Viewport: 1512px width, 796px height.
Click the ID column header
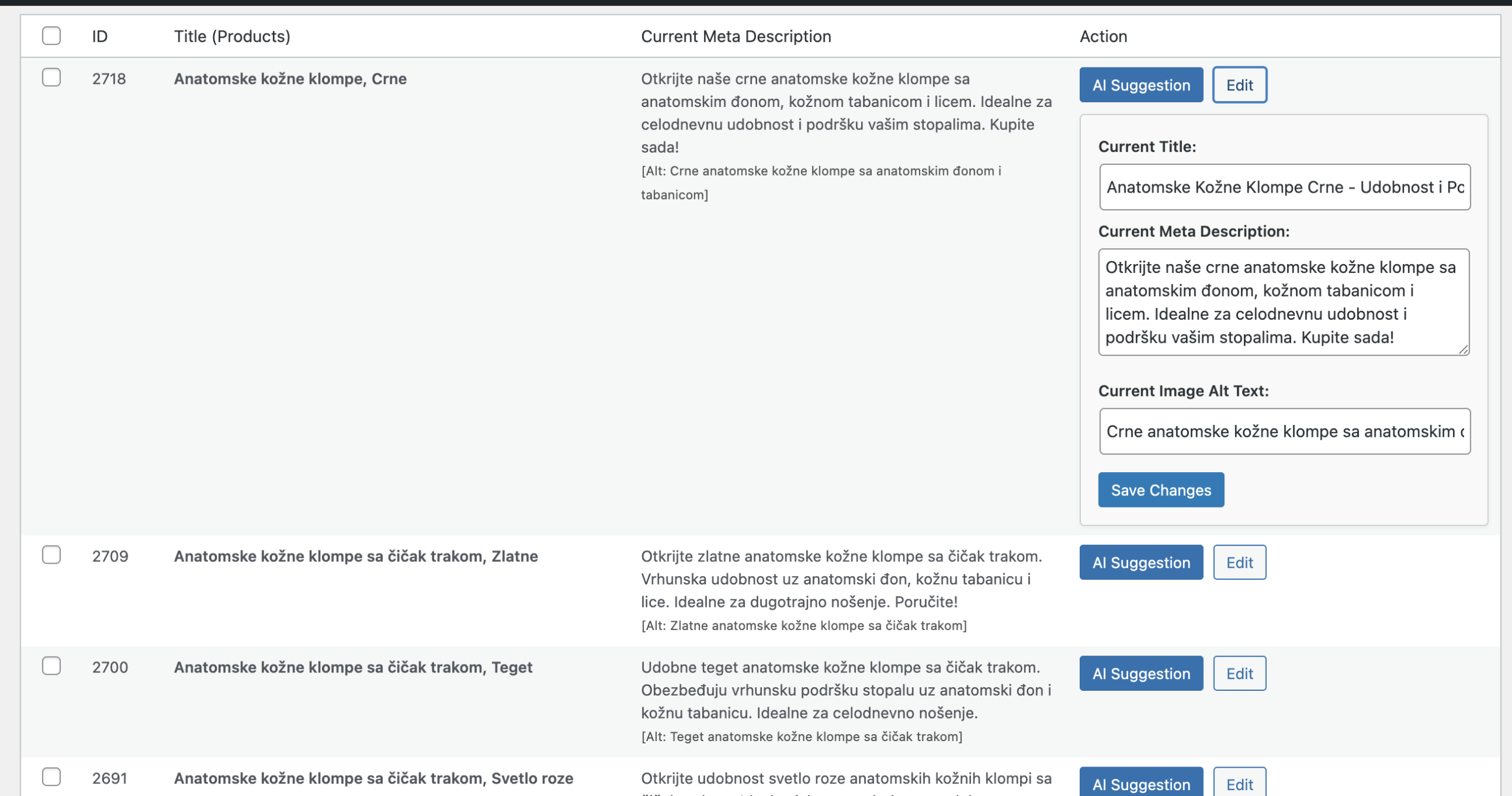(x=100, y=37)
